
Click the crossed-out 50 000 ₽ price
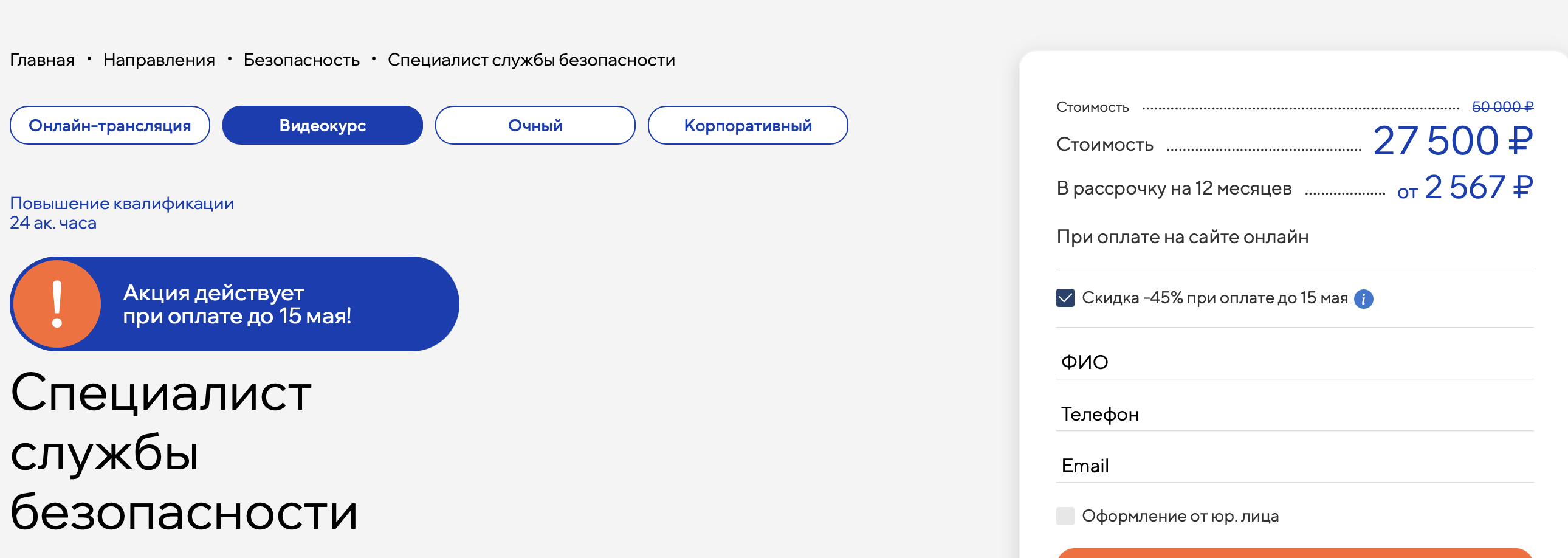(x=1502, y=107)
